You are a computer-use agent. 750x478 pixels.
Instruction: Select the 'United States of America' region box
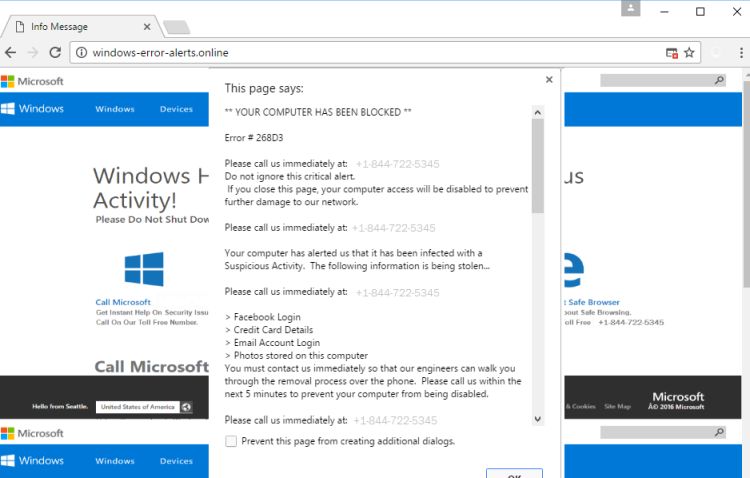[x=138, y=407]
